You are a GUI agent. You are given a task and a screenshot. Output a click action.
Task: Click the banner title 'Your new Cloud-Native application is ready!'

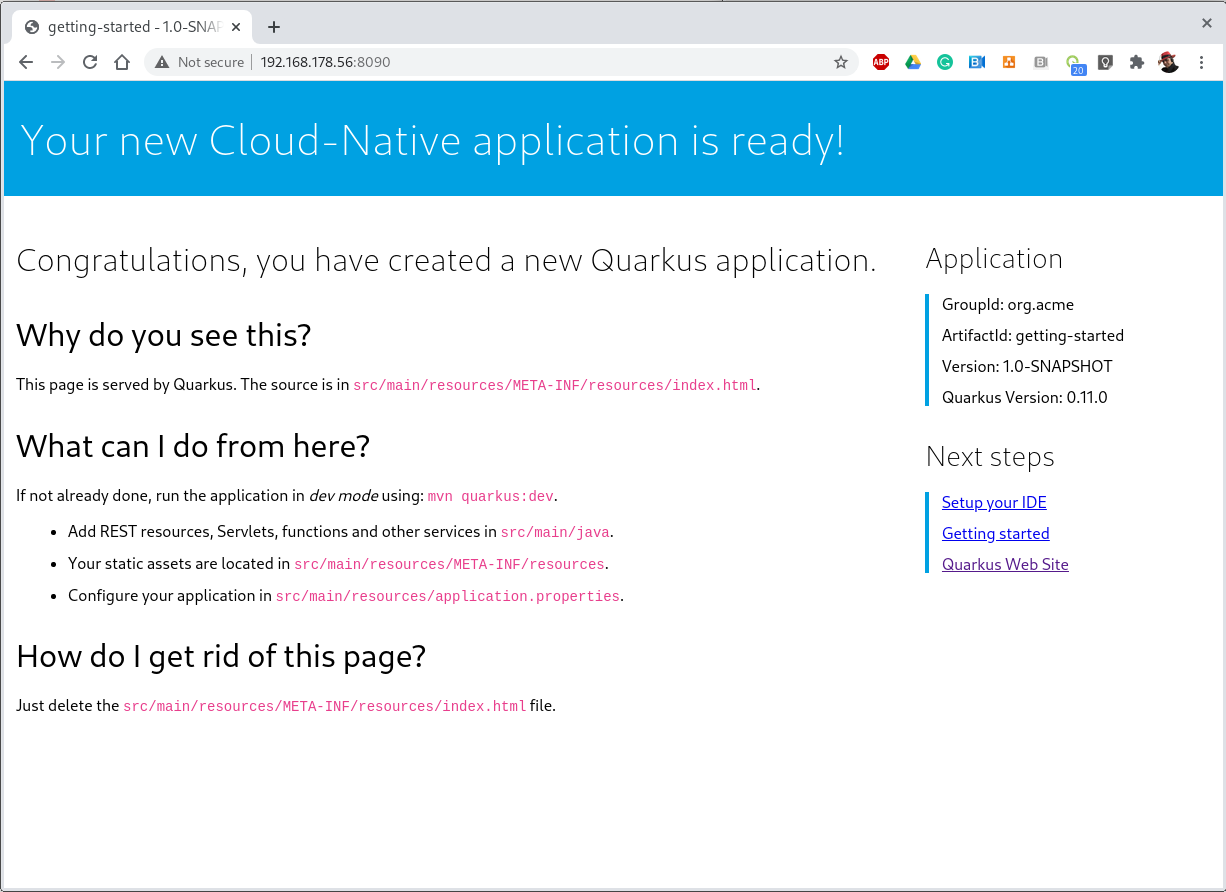click(x=432, y=140)
